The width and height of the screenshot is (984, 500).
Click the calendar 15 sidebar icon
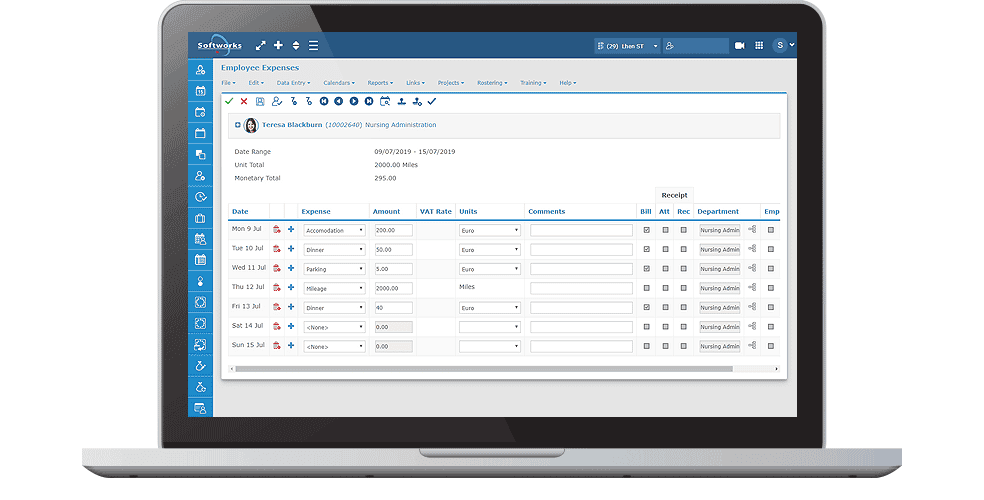tap(200, 91)
